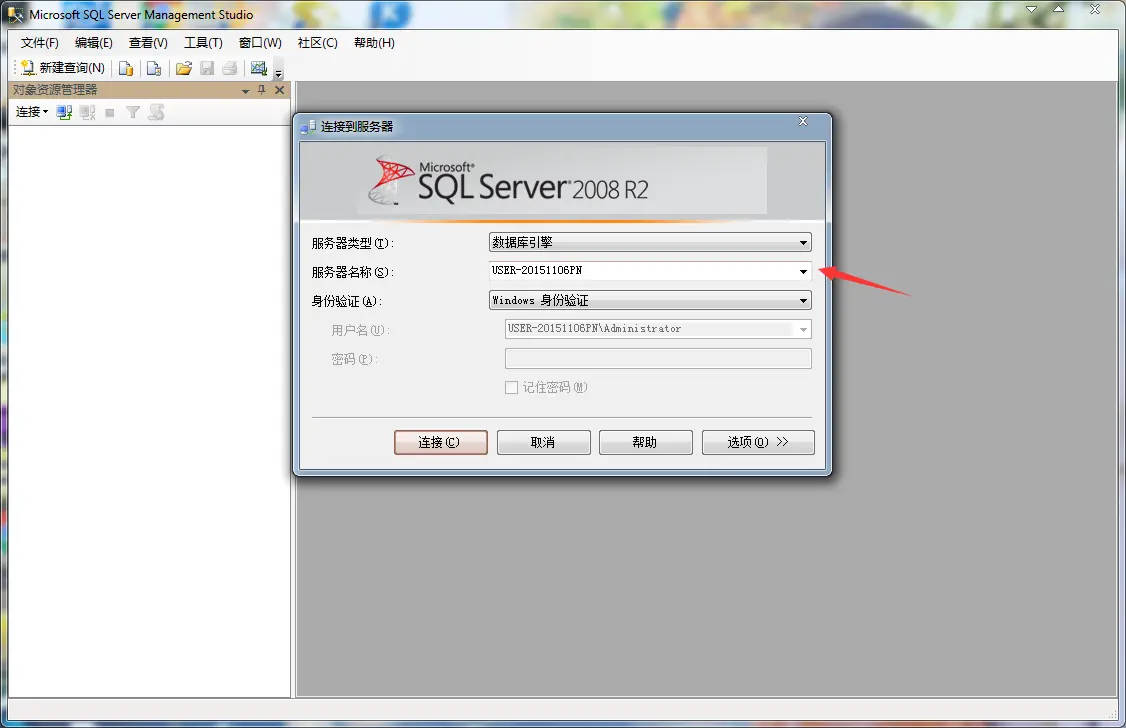1126x728 pixels.
Task: Open file via folder toolbar icon
Action: point(184,68)
